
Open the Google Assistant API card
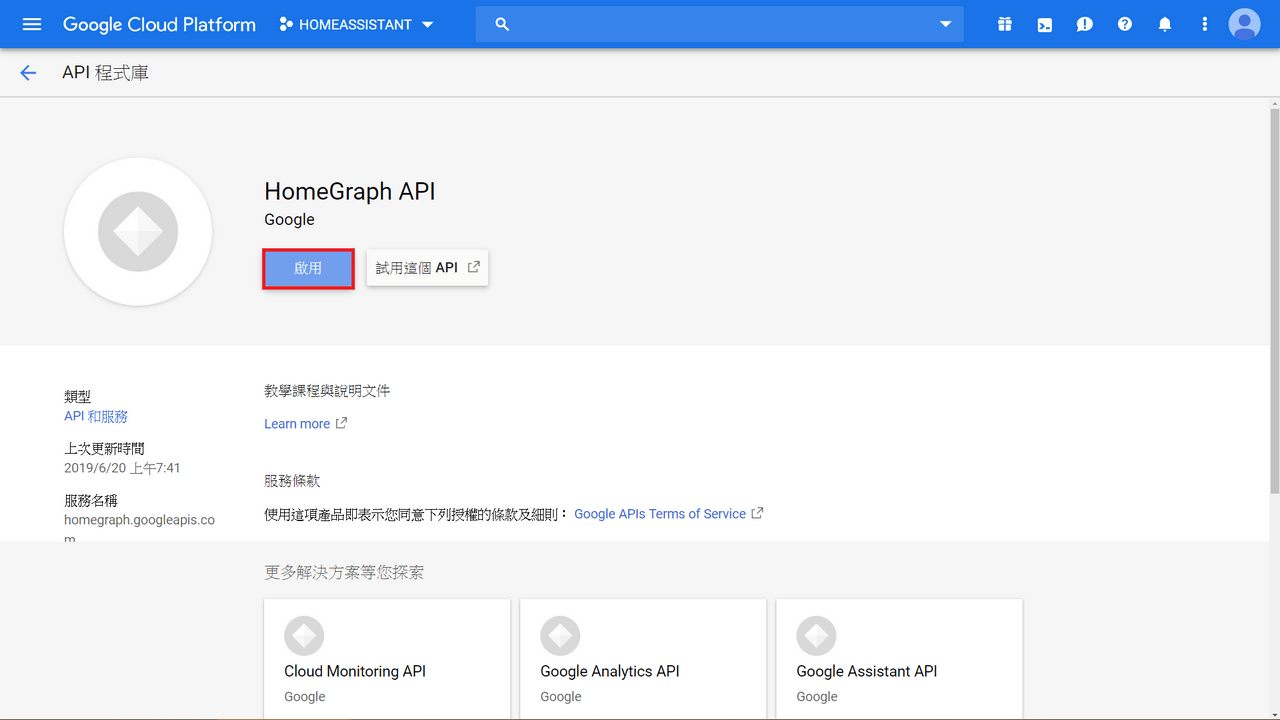tap(899, 659)
